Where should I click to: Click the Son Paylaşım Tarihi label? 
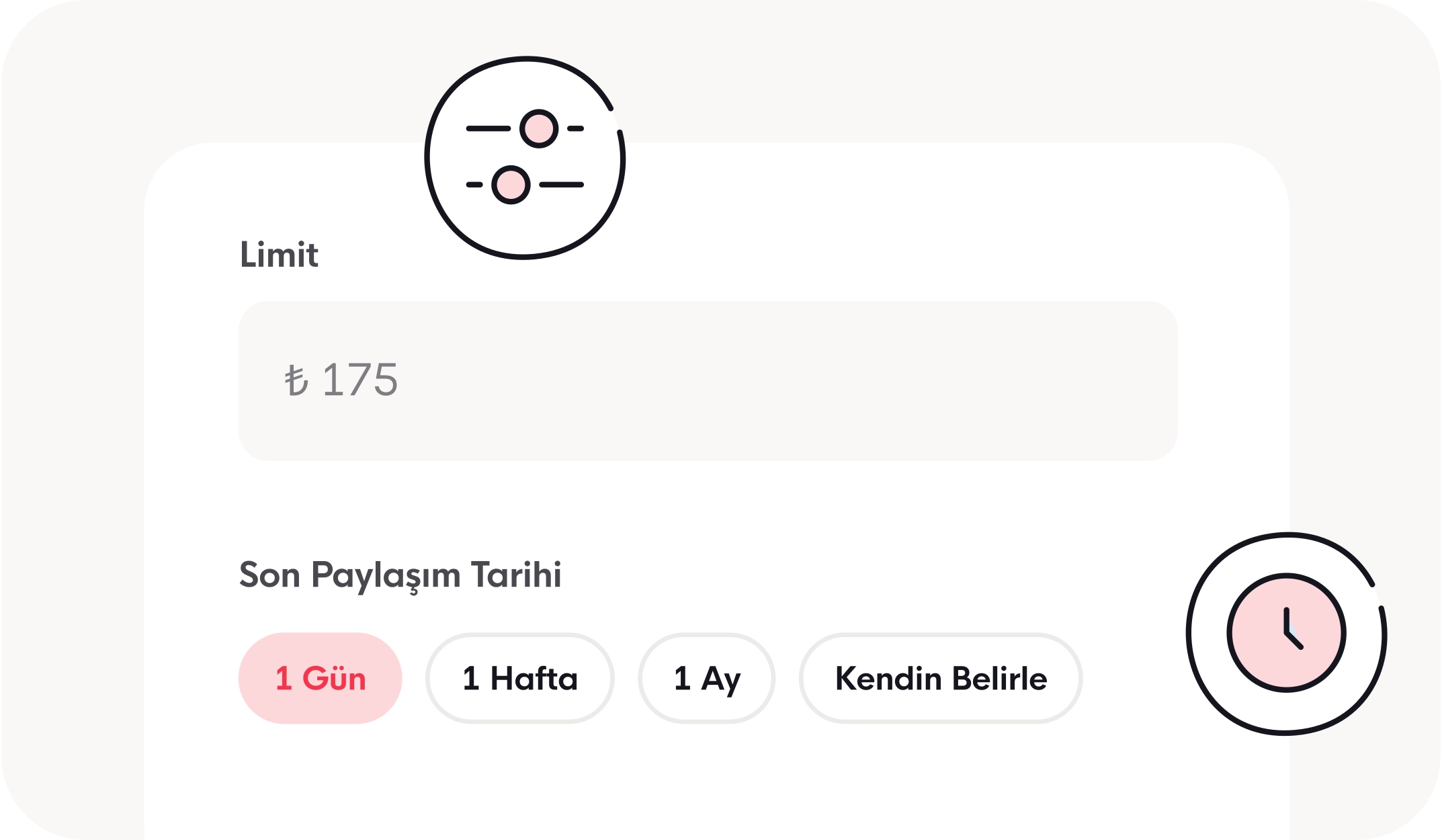401,575
